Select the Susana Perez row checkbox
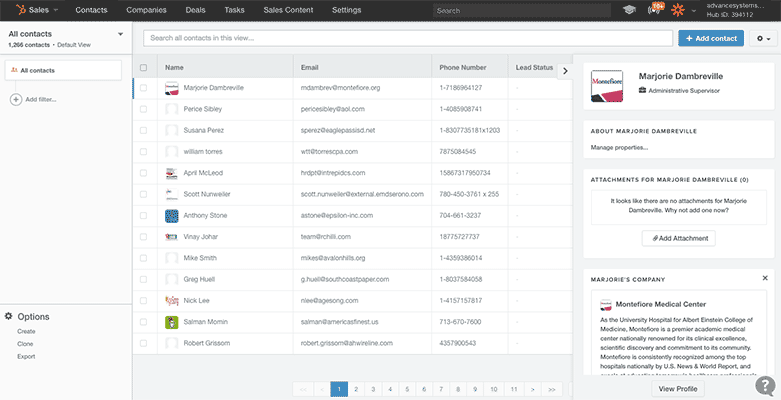Viewport: 781px width, 400px height. (x=143, y=131)
